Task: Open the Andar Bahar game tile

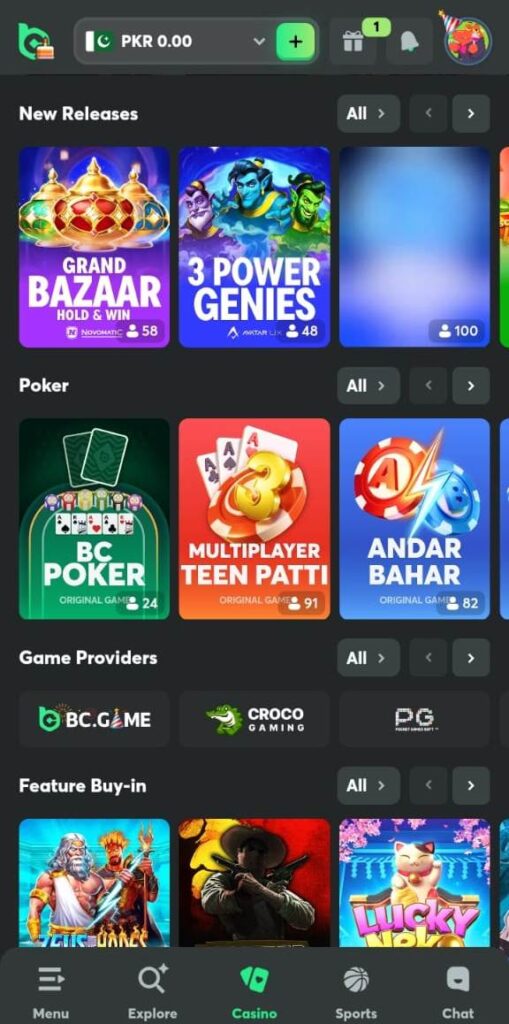Action: pyautogui.click(x=414, y=519)
